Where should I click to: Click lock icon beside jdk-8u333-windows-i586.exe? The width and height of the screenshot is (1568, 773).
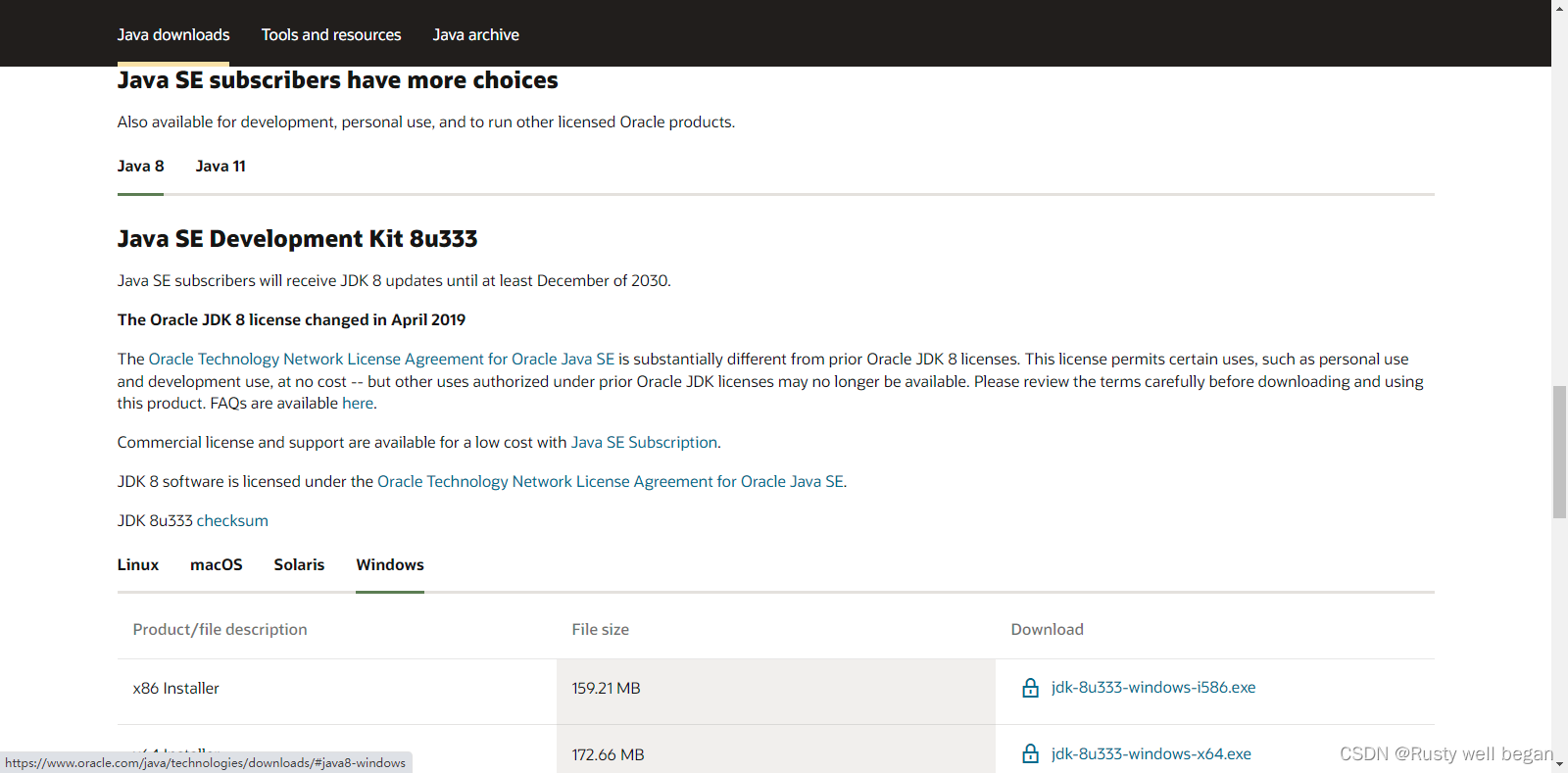coord(1030,688)
